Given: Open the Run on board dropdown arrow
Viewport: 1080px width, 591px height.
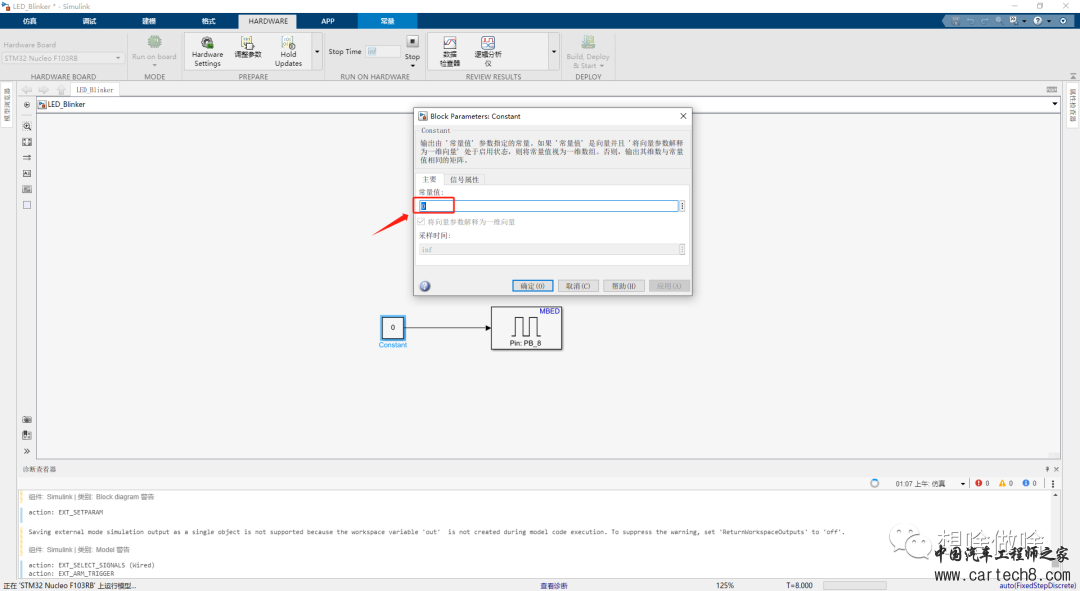Looking at the screenshot, I should coord(154,65).
